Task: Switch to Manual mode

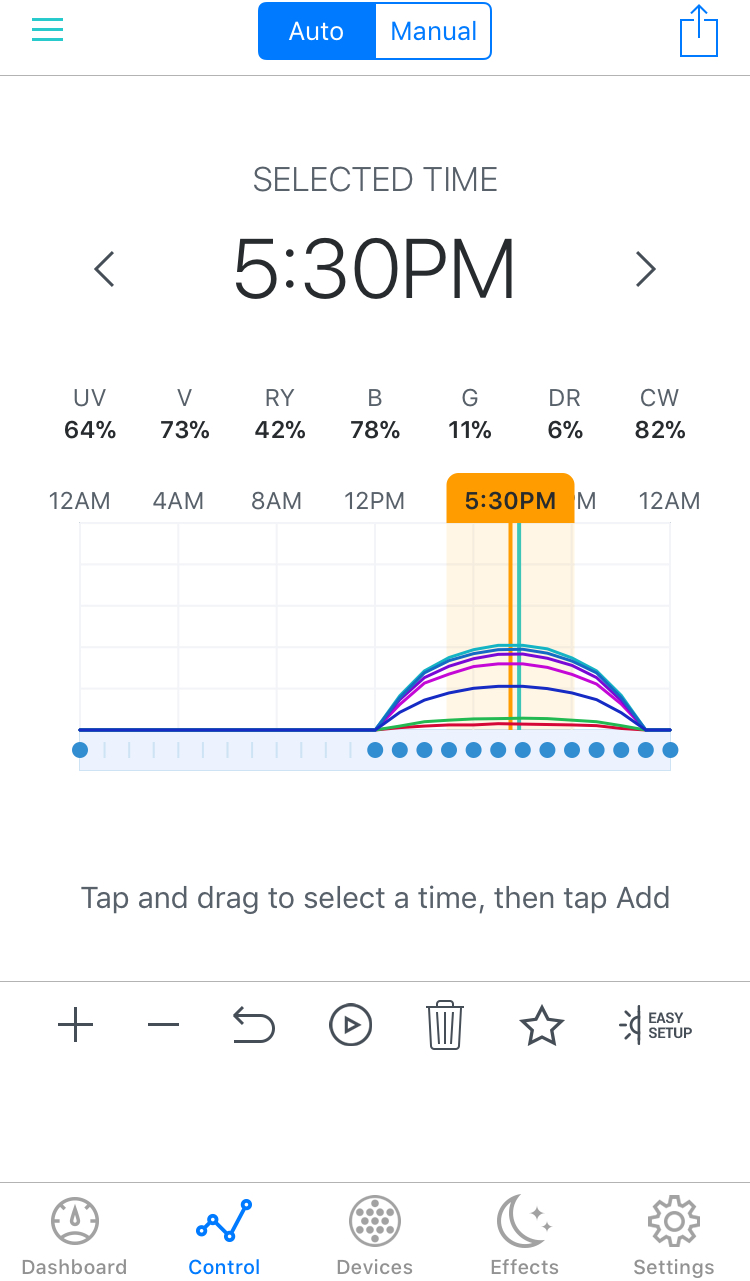Action: click(x=433, y=32)
